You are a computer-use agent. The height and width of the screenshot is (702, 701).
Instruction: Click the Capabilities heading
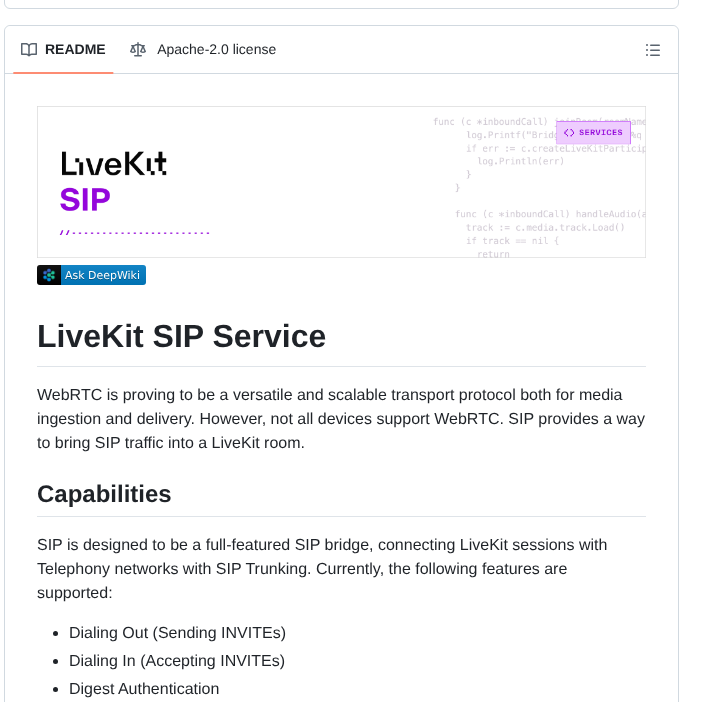click(104, 494)
